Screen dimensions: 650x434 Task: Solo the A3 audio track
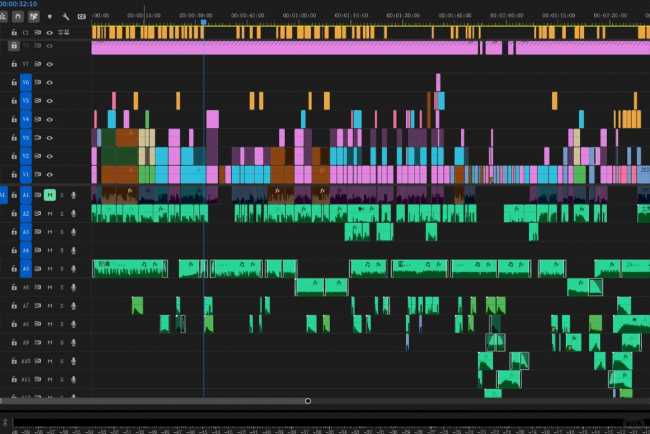(x=61, y=232)
